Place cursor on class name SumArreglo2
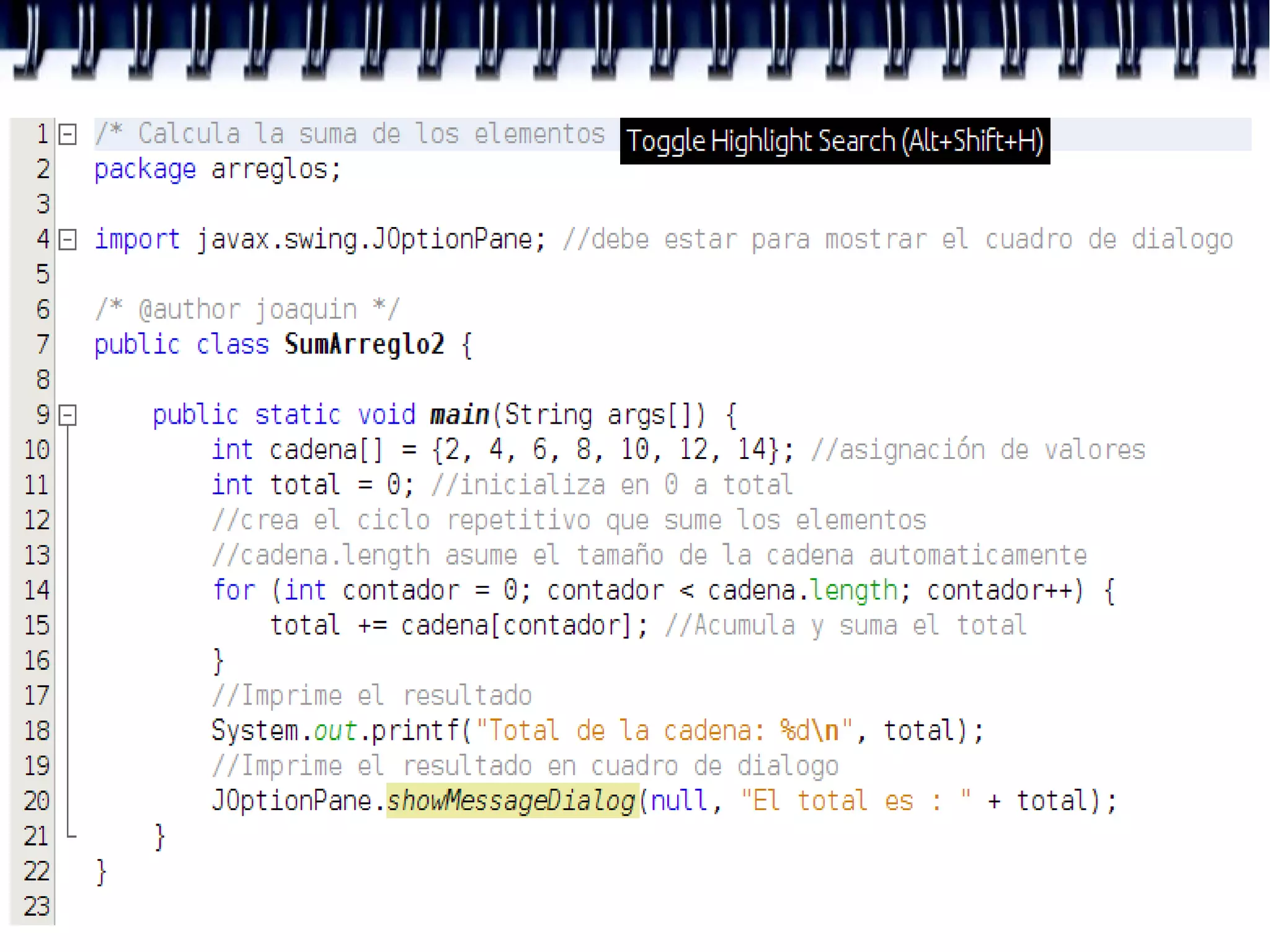1270x952 pixels. (364, 345)
